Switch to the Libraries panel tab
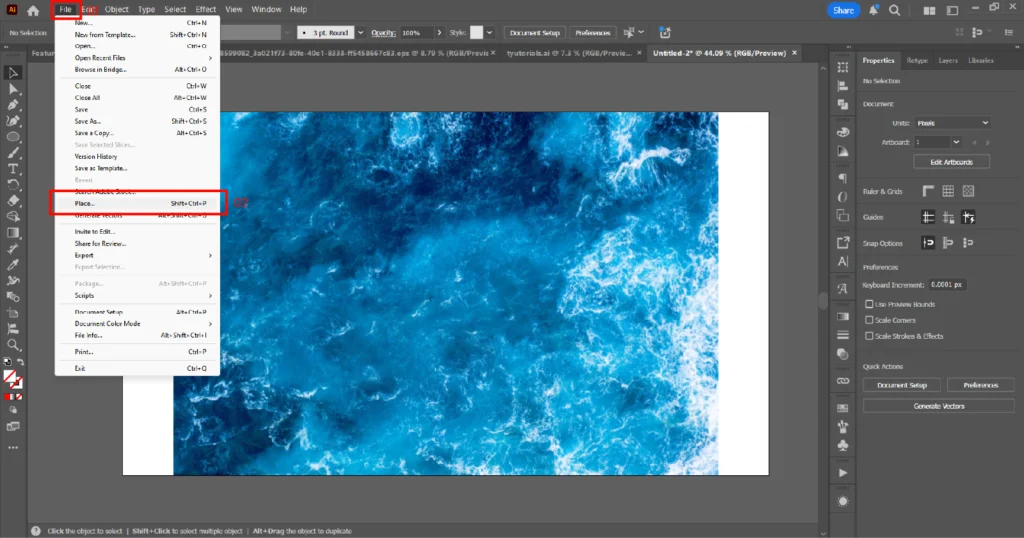The width and height of the screenshot is (1024, 538). [981, 60]
